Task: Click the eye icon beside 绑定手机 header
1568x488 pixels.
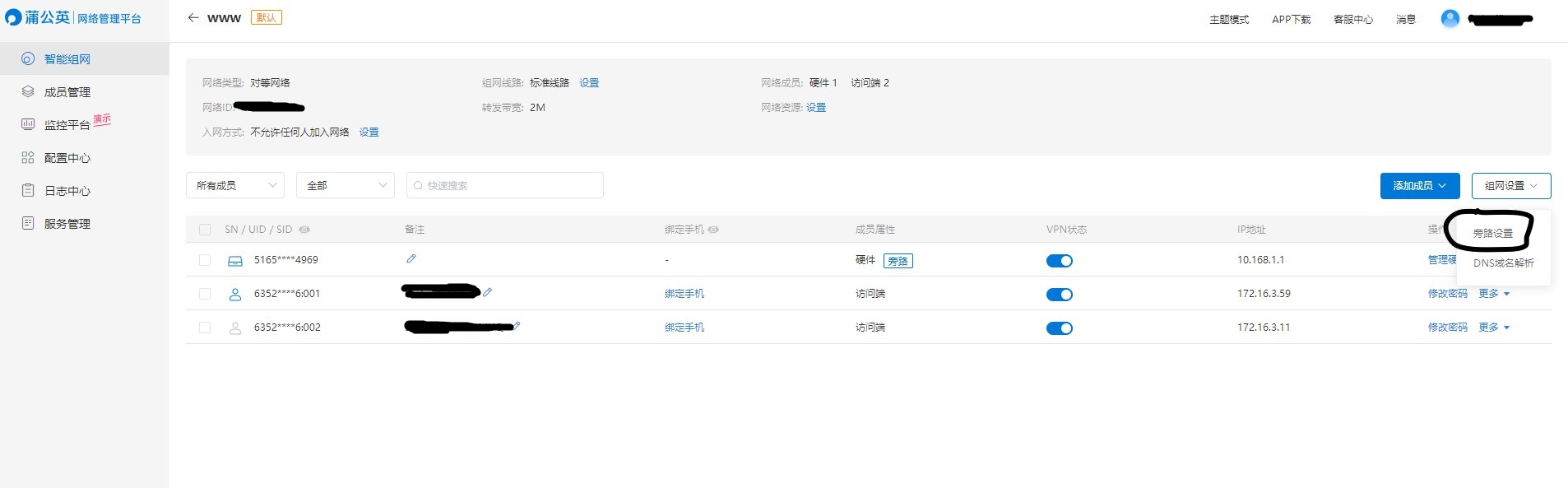Action: [x=713, y=230]
